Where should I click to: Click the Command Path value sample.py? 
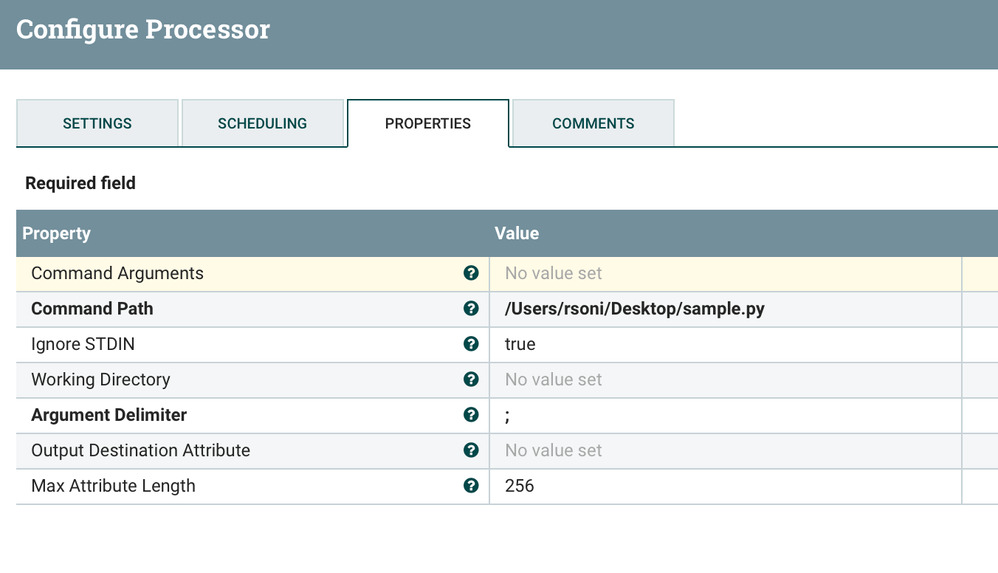tap(634, 309)
